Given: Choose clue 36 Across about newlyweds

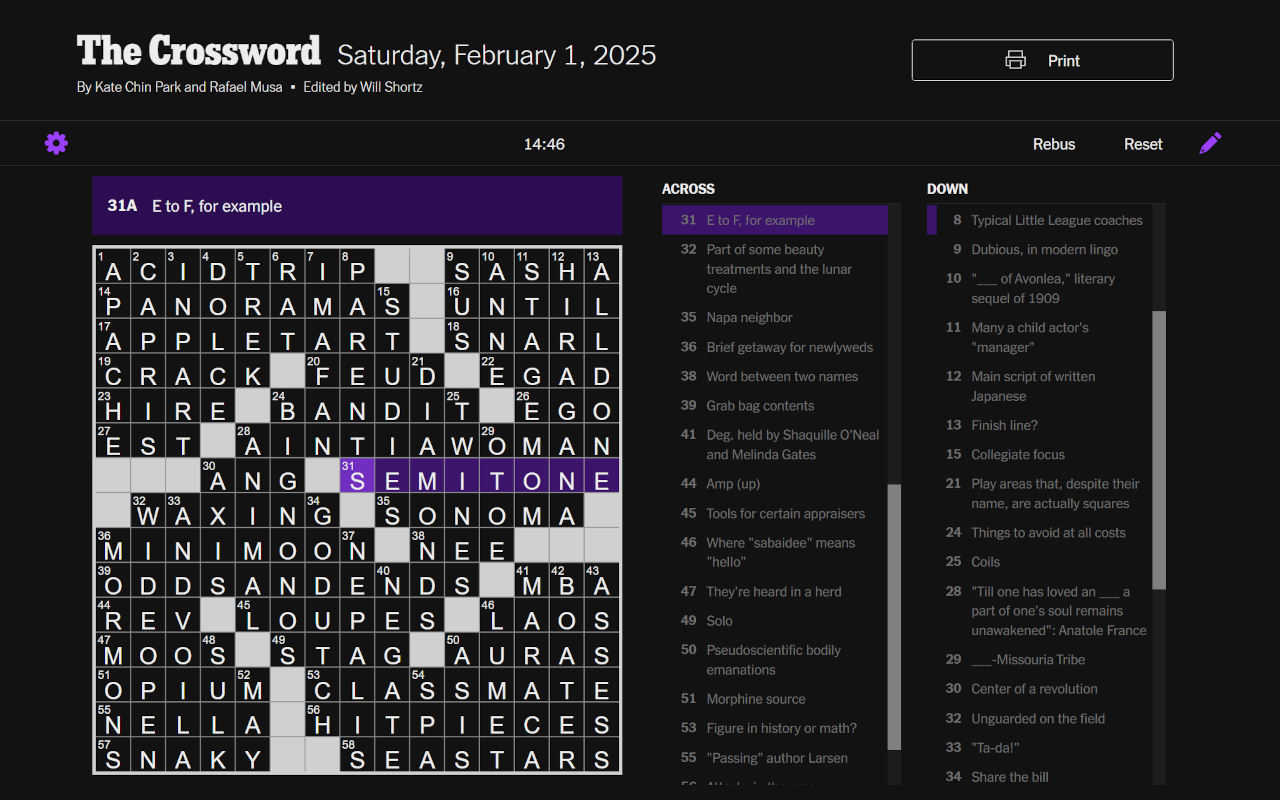Looking at the screenshot, I should 775,347.
